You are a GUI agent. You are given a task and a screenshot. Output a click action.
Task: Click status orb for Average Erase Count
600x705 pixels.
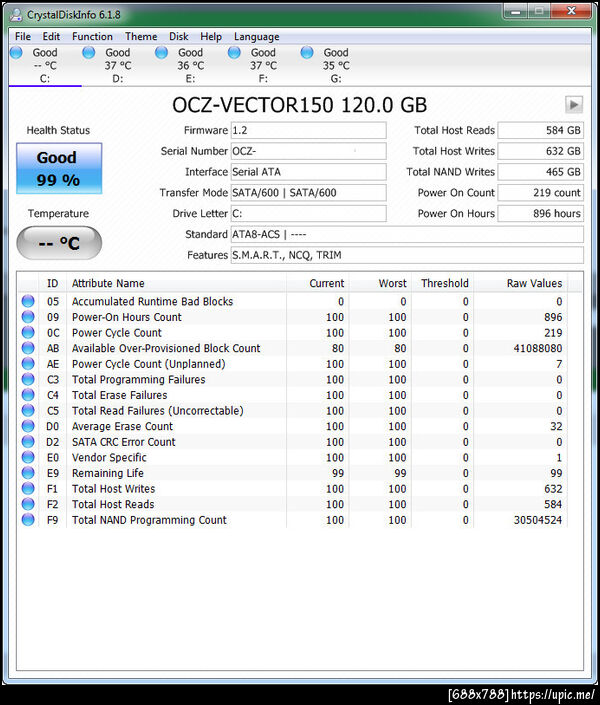(28, 426)
